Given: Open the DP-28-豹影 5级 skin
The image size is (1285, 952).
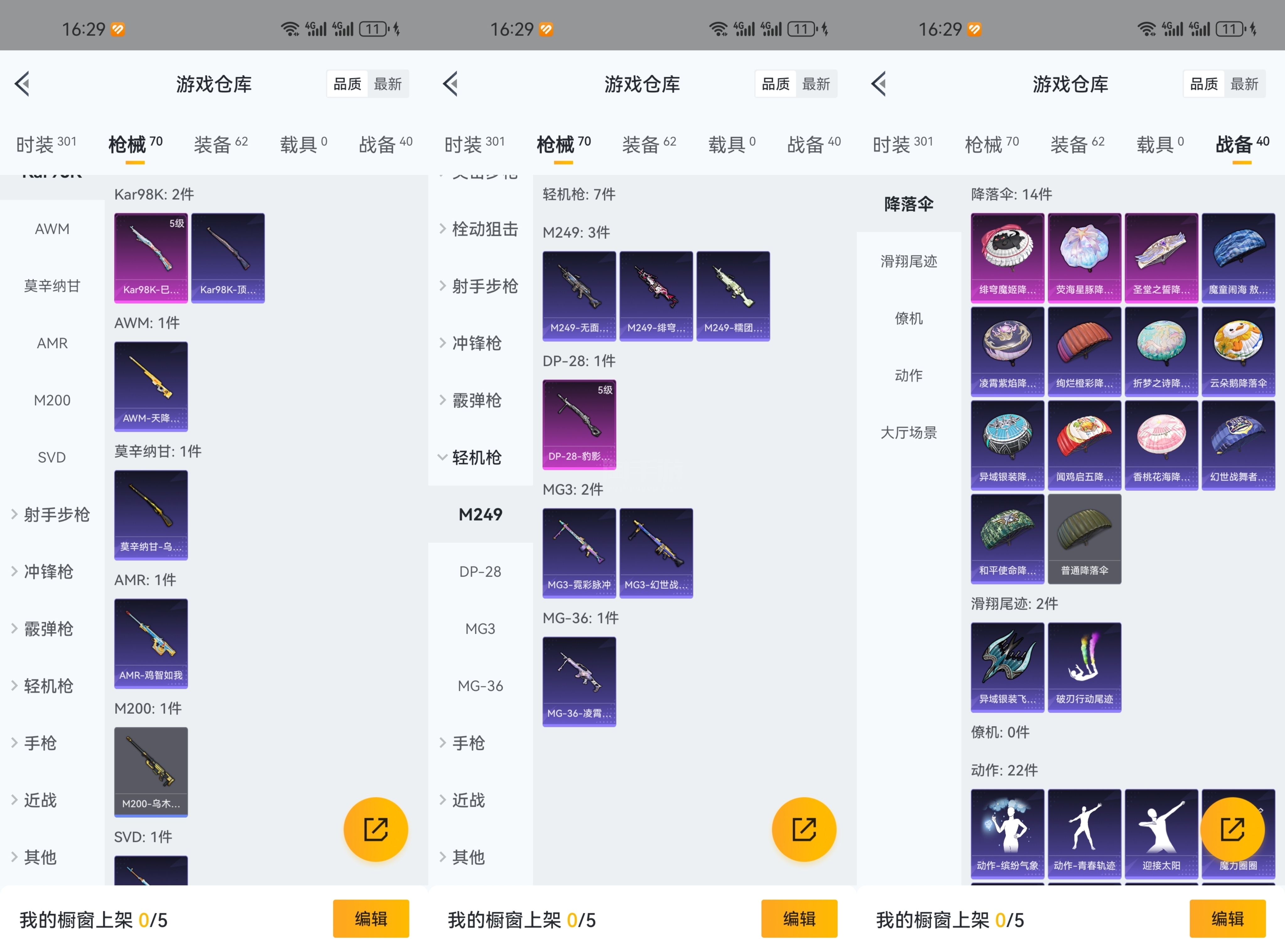Looking at the screenshot, I should tap(579, 424).
